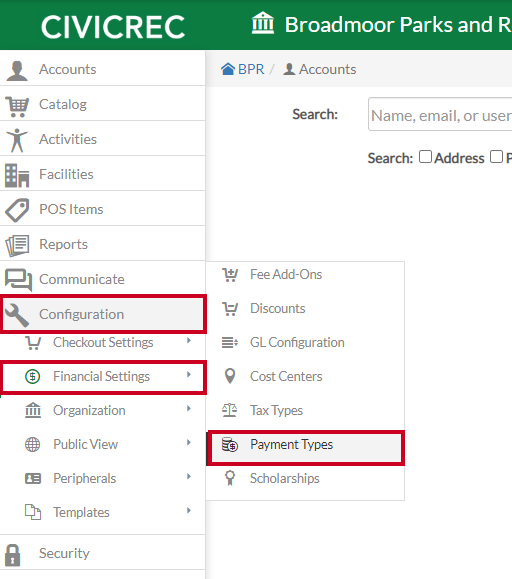Click the Financial Settings label
Viewport: 512px width, 579px height.
point(102,377)
